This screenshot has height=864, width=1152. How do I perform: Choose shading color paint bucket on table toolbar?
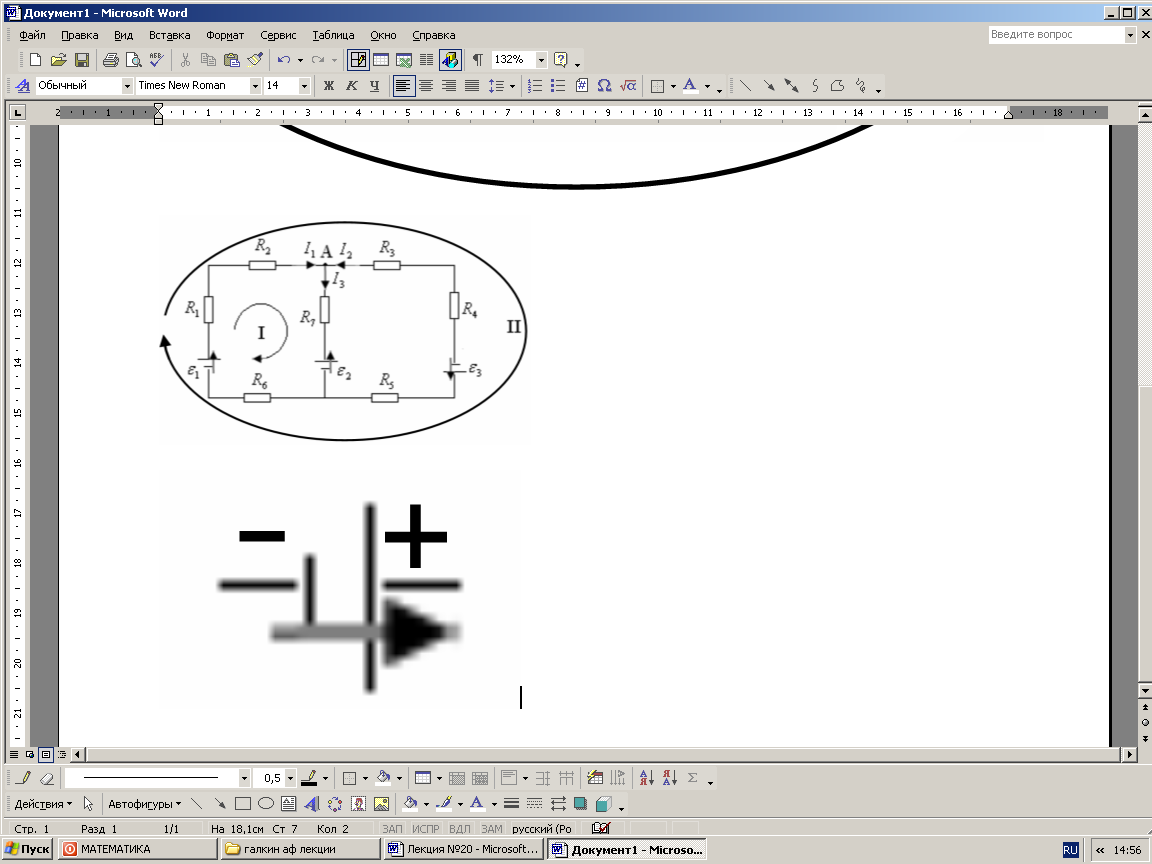point(383,778)
